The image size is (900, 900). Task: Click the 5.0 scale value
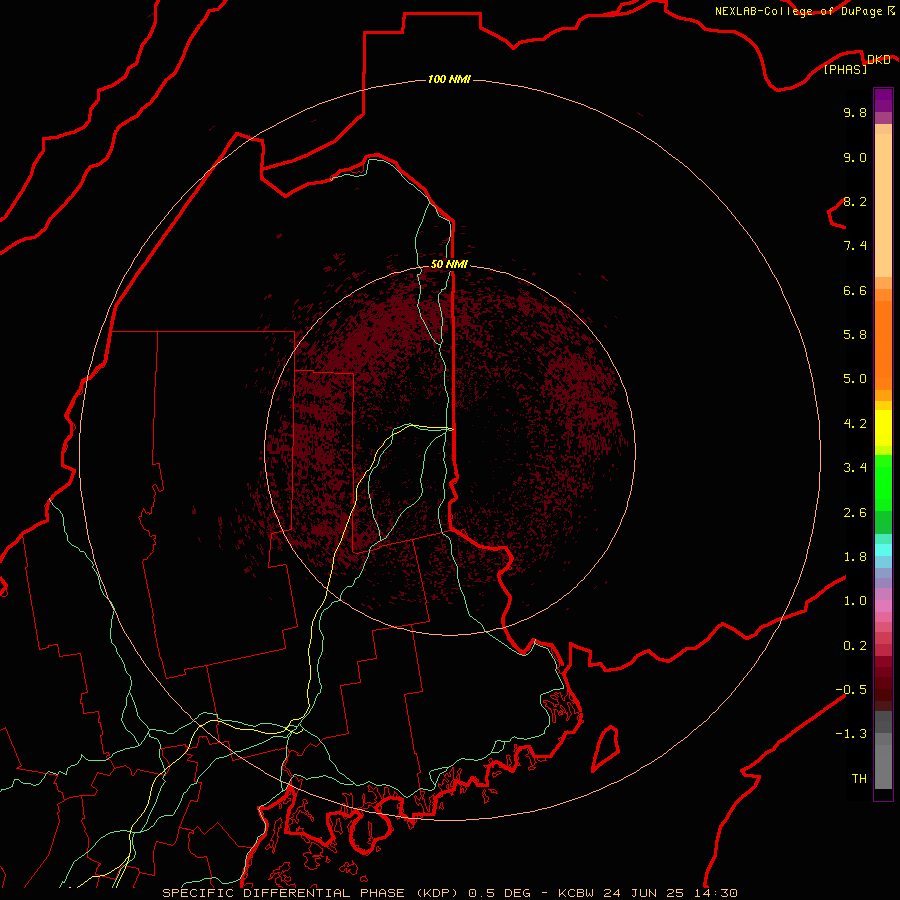point(855,379)
